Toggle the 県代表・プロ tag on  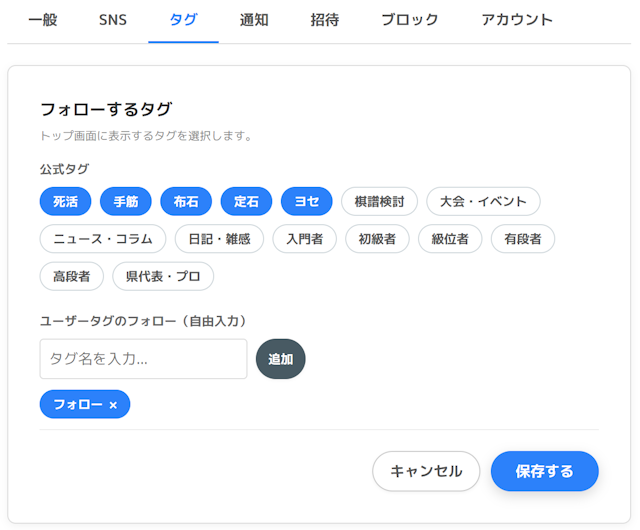(x=163, y=276)
